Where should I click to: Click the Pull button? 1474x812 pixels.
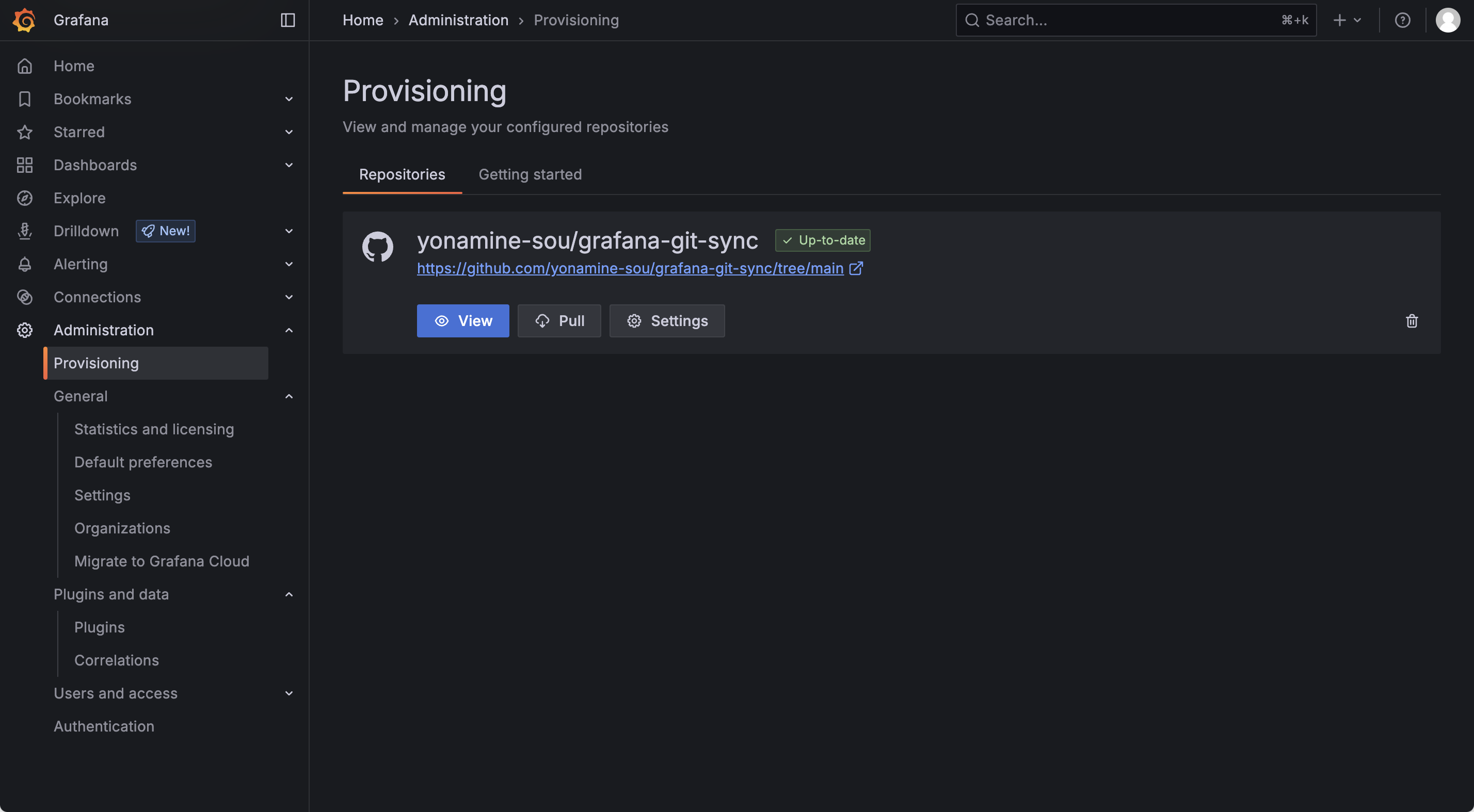point(559,321)
